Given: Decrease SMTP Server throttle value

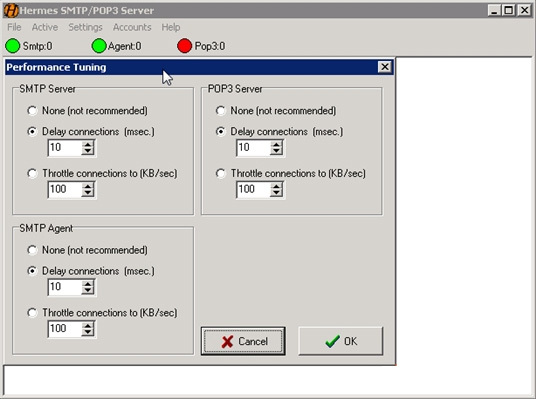Looking at the screenshot, I should [88, 193].
